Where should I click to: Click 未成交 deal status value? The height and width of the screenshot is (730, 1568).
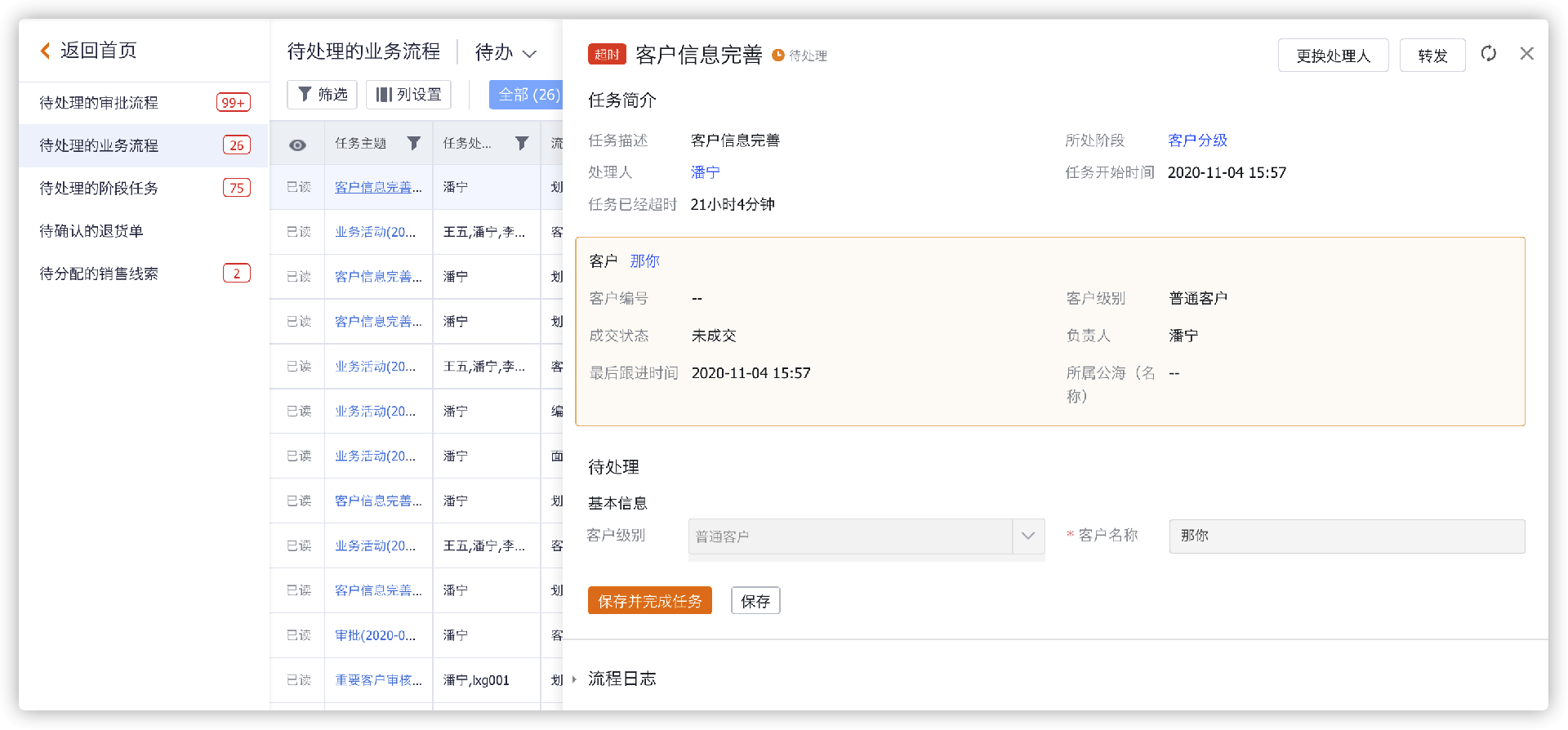pyautogui.click(x=714, y=336)
